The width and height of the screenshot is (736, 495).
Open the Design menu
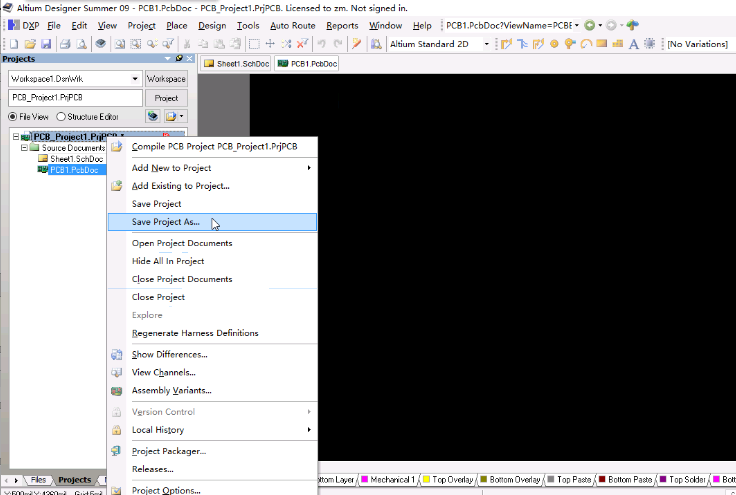coord(212,25)
